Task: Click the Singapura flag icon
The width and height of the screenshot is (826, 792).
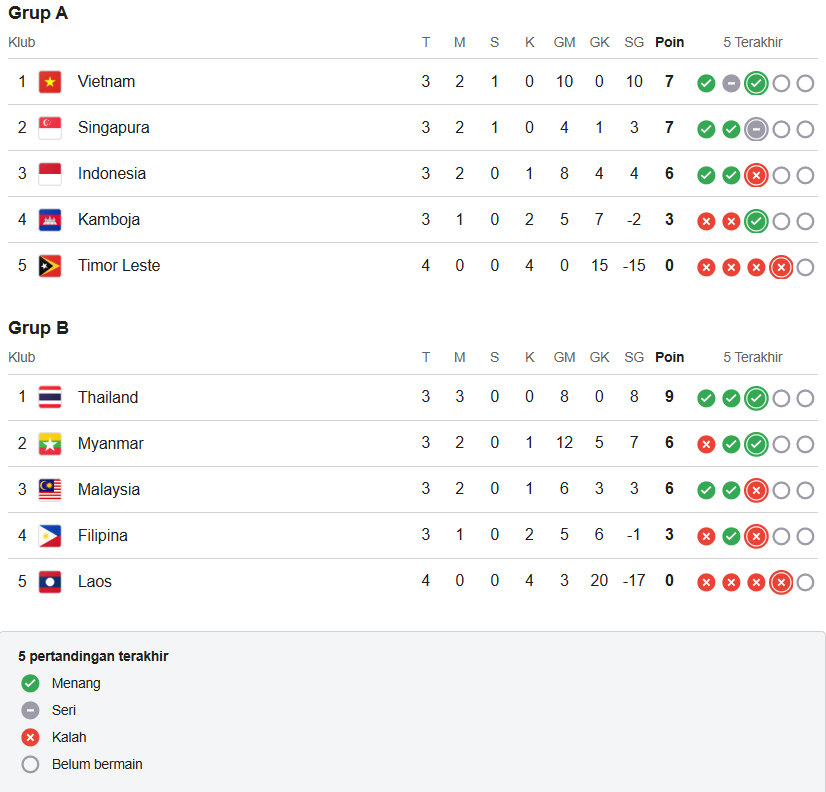Action: click(x=50, y=128)
